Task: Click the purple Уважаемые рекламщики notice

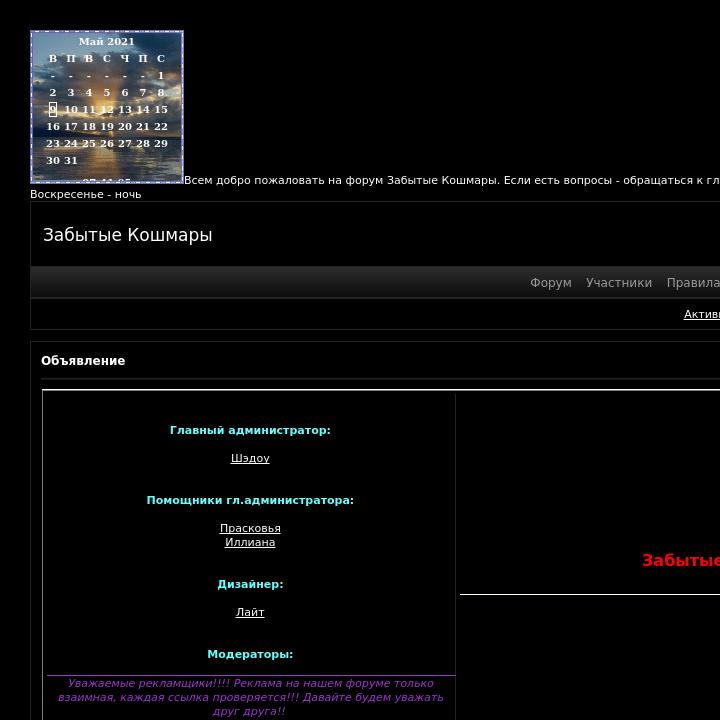Action: coord(250,698)
